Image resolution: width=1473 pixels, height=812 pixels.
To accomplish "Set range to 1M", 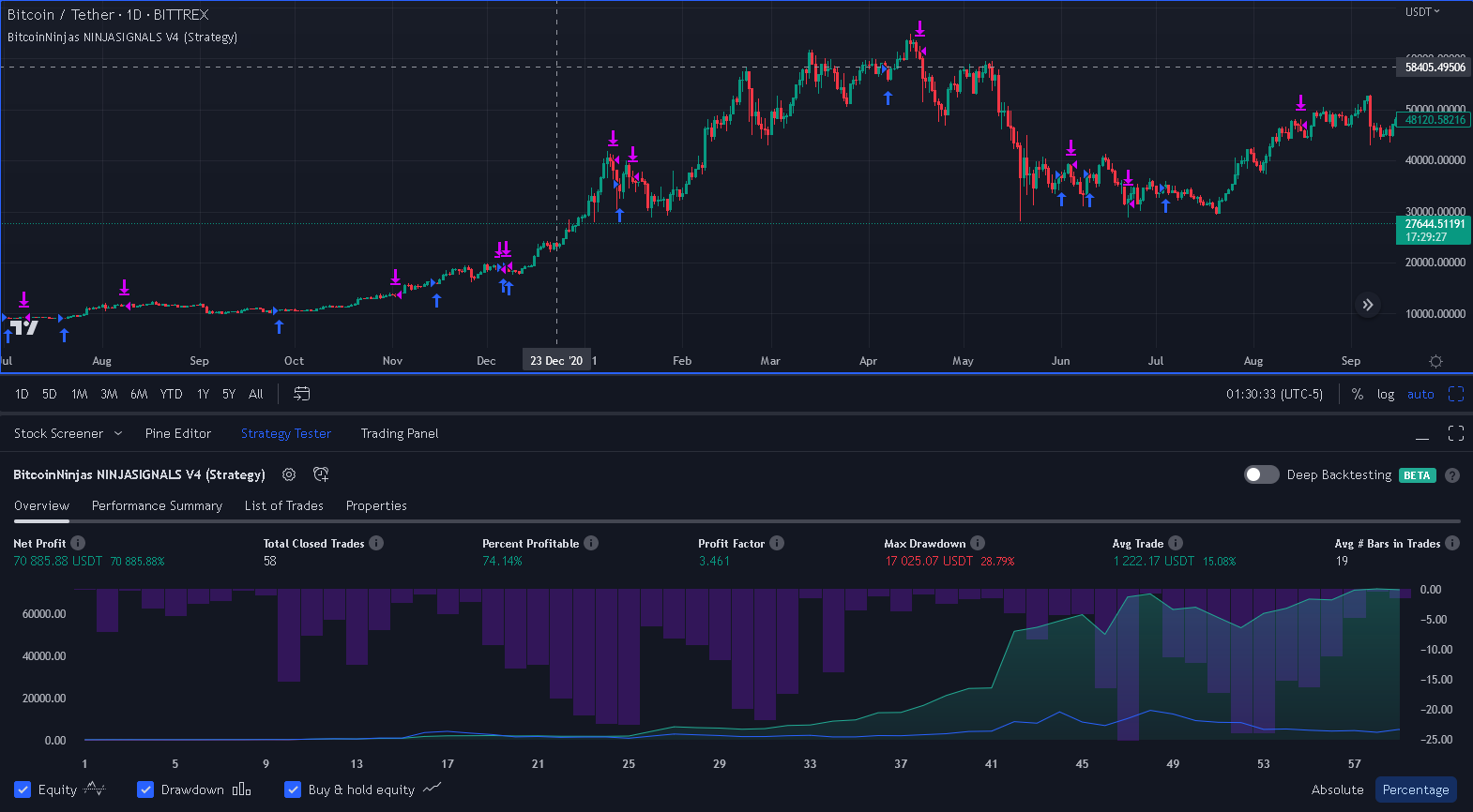I will point(80,394).
